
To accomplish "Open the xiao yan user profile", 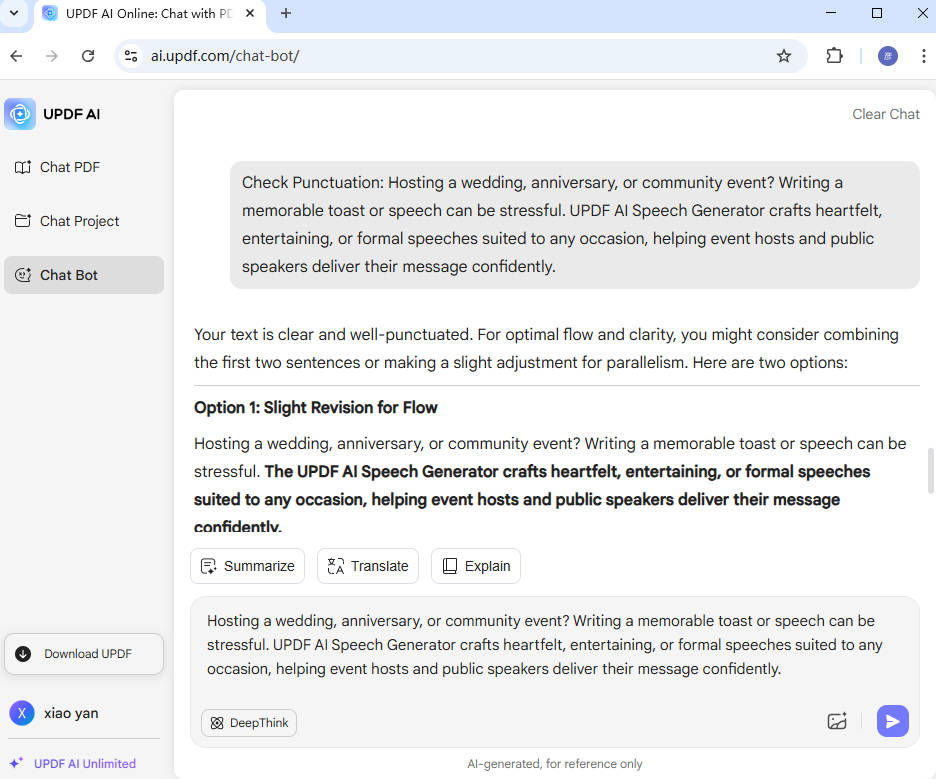I will [54, 713].
